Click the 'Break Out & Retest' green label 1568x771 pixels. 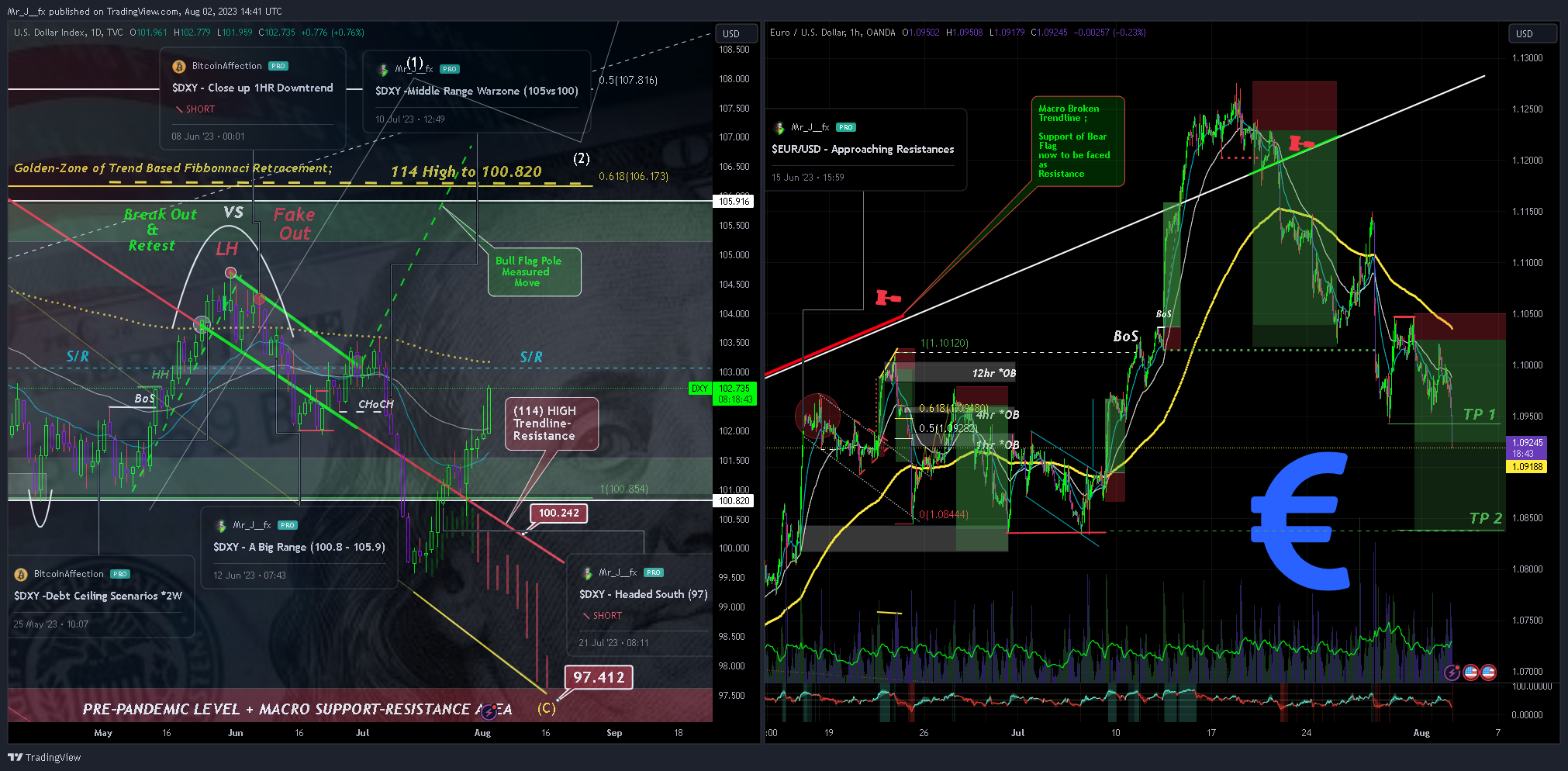pos(160,230)
